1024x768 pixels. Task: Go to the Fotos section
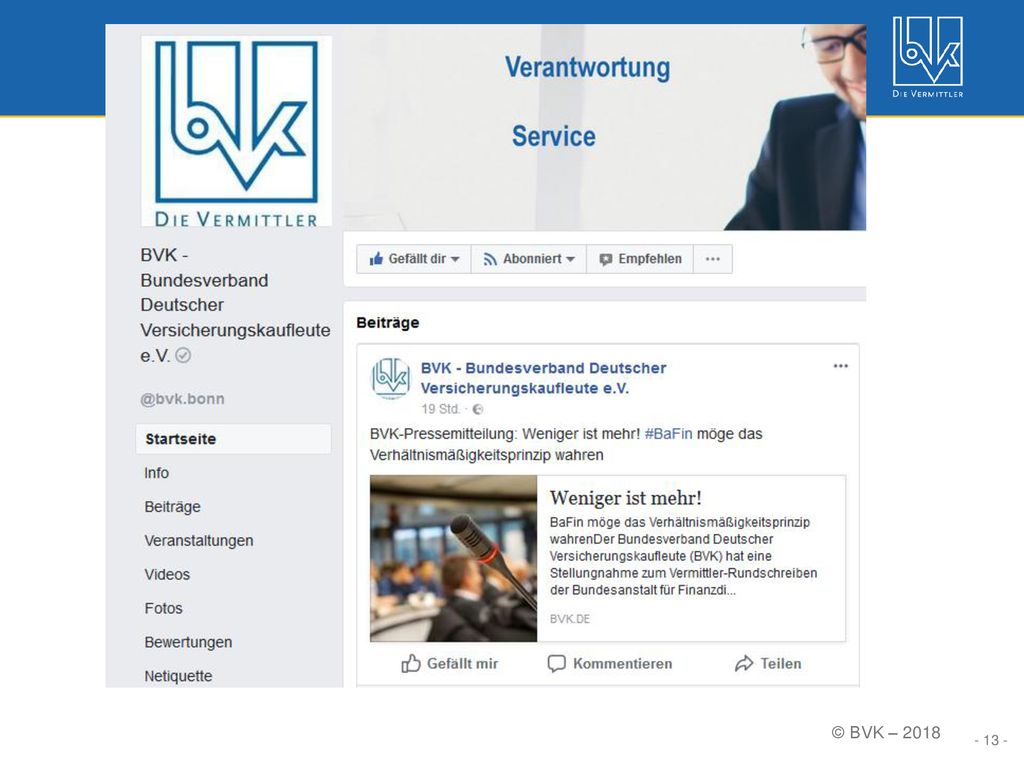(163, 608)
